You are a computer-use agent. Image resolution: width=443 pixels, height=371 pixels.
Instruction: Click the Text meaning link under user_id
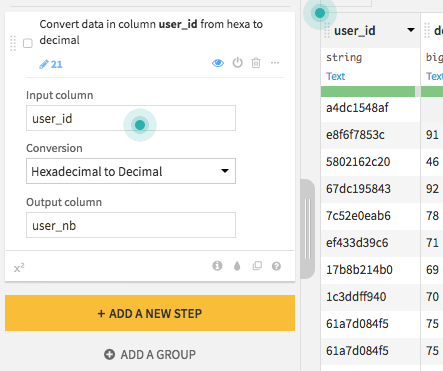(x=335, y=76)
